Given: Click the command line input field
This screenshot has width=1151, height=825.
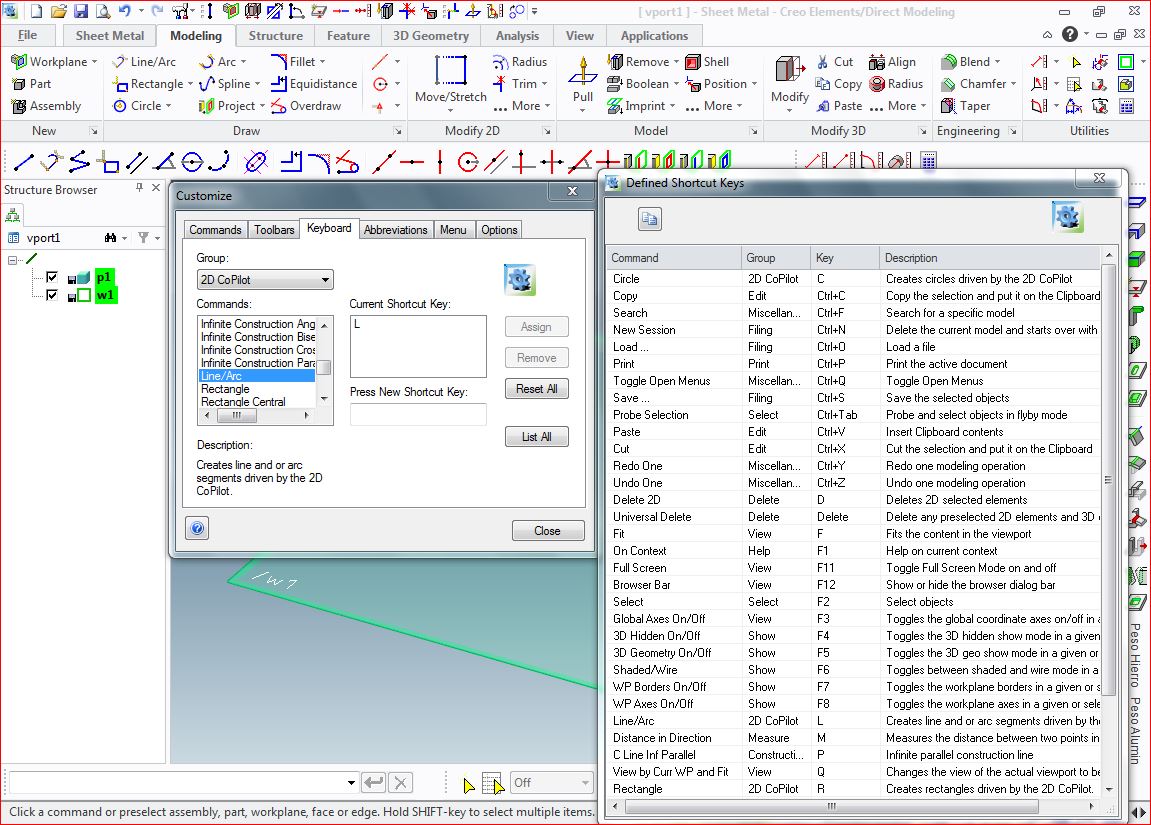Looking at the screenshot, I should tap(176, 782).
